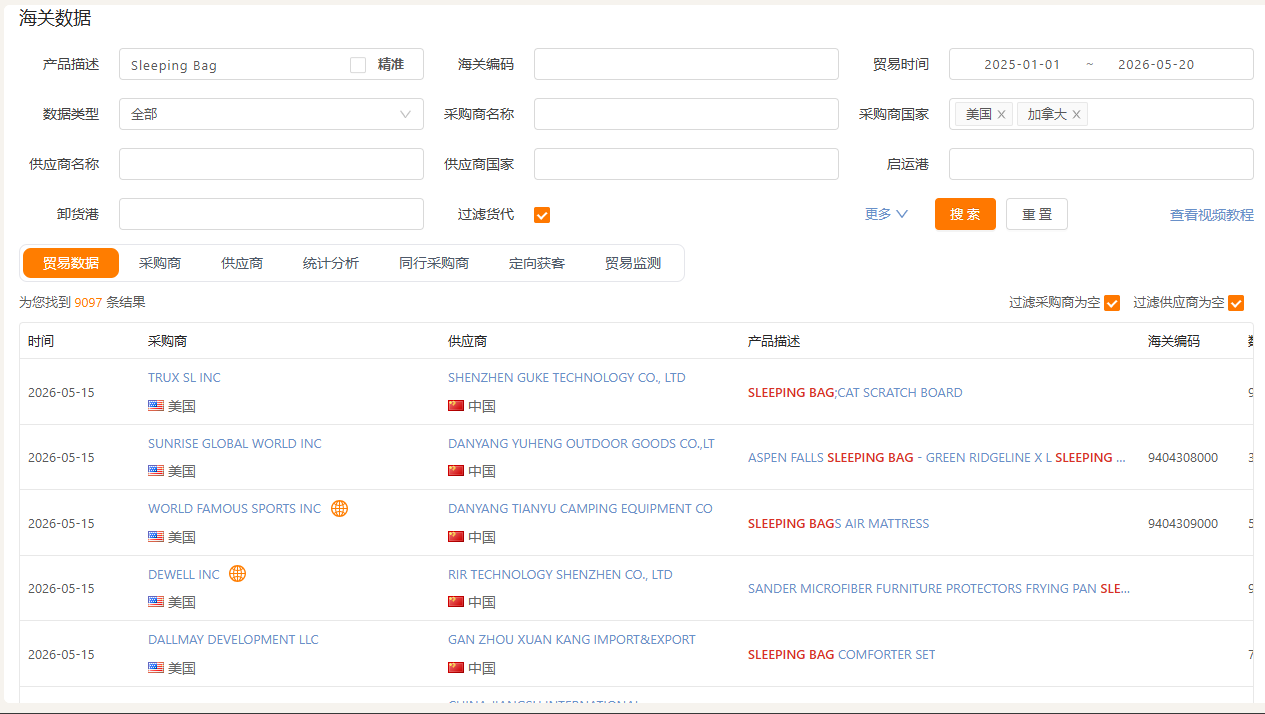Image resolution: width=1265 pixels, height=714 pixels.
Task: Open description SANDER MICROFIBER FURNITURE PROTECTORS
Action: click(x=939, y=589)
